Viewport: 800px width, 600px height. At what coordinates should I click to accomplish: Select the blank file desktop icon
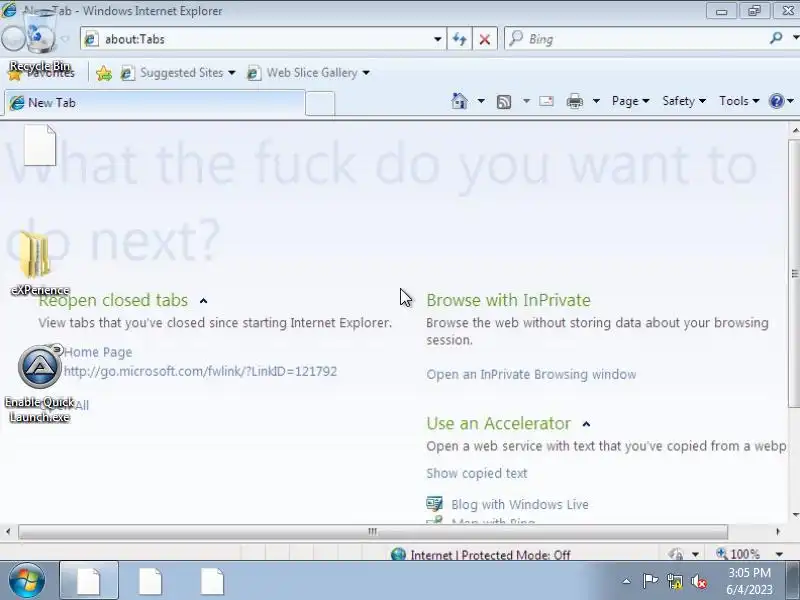(x=40, y=145)
